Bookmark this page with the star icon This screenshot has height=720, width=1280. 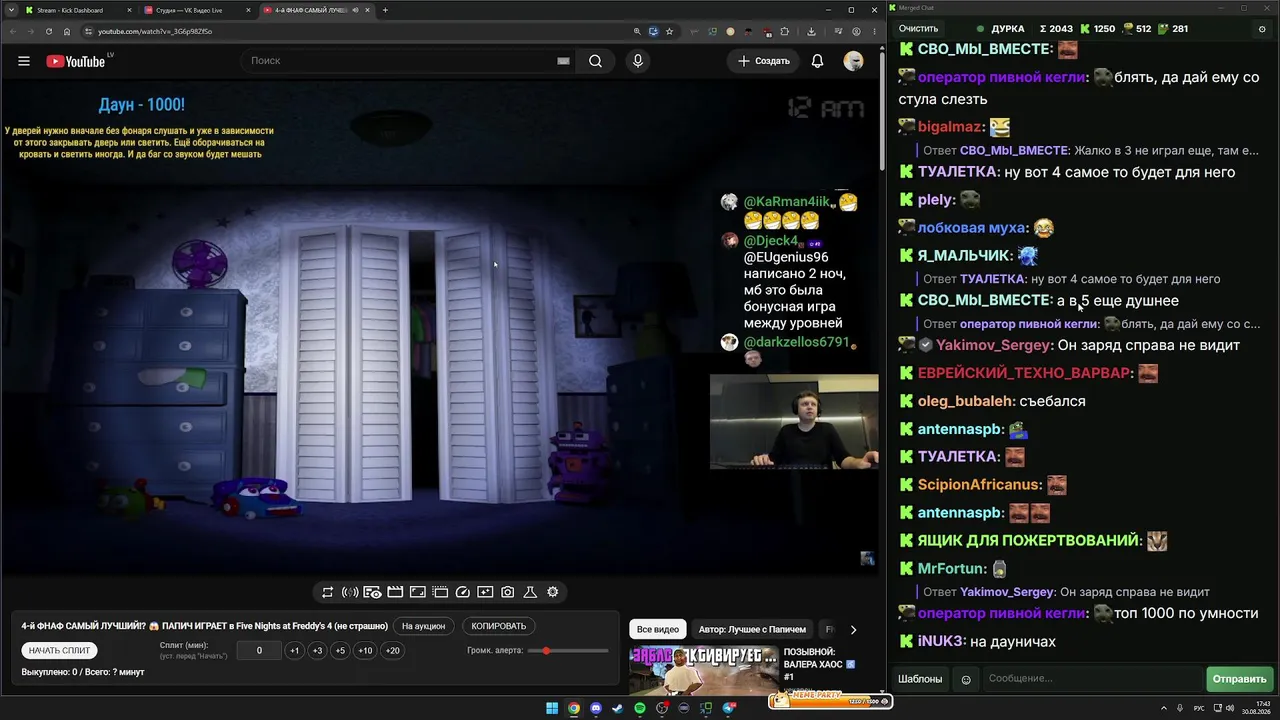pyautogui.click(x=669, y=31)
